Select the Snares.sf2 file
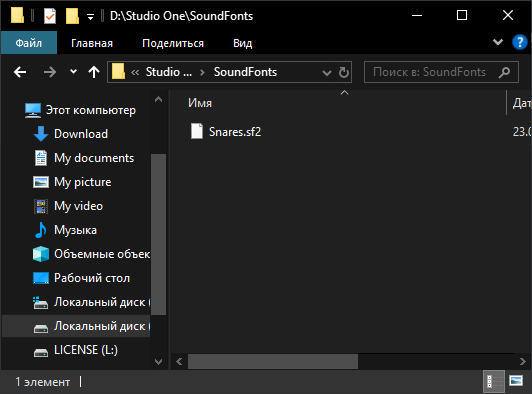 coord(235,132)
